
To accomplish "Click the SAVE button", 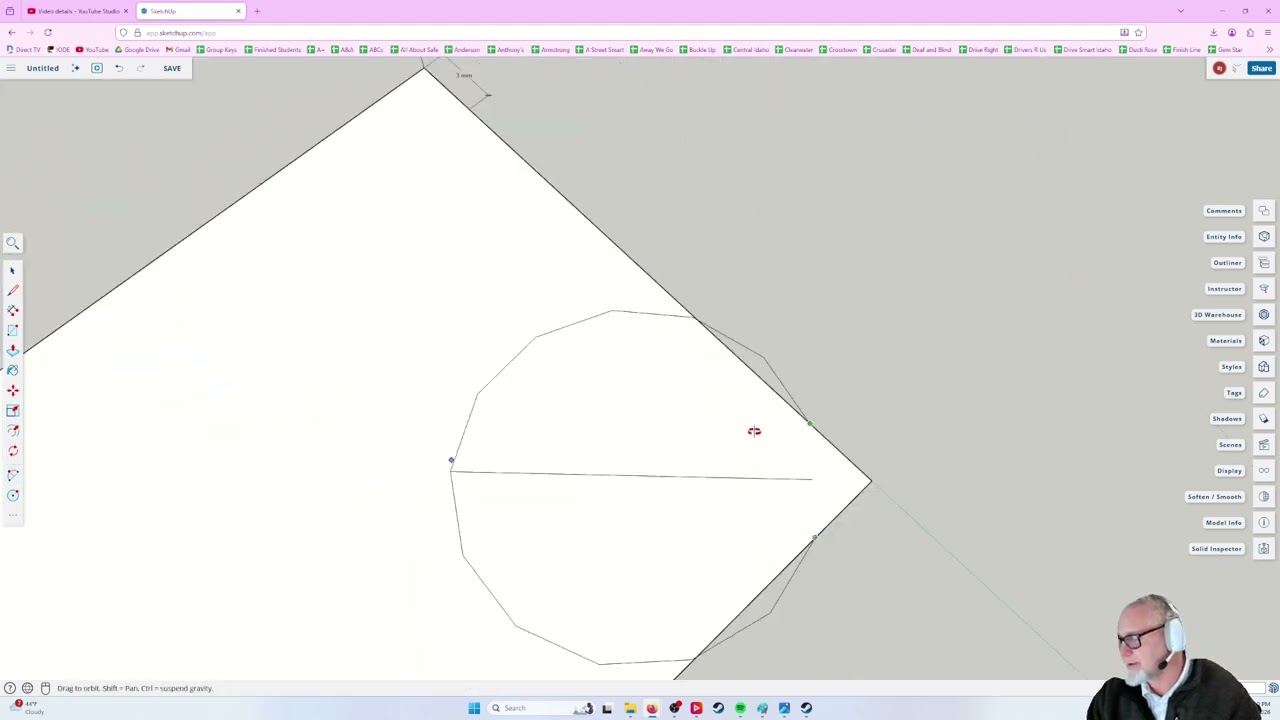I will (x=172, y=68).
